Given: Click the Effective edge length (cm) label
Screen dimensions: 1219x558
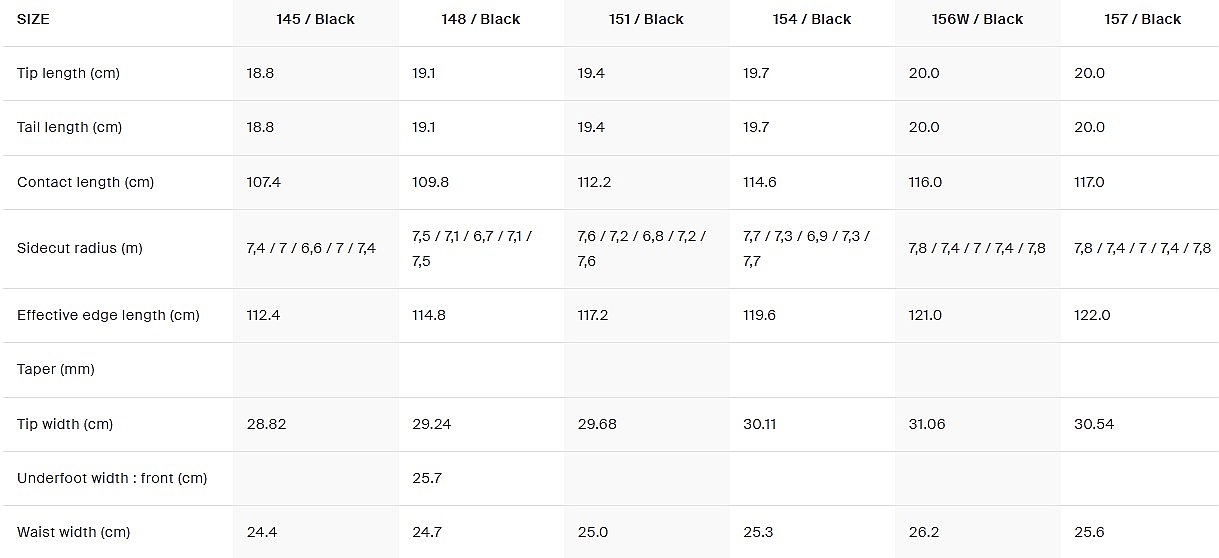Looking at the screenshot, I should [108, 315].
